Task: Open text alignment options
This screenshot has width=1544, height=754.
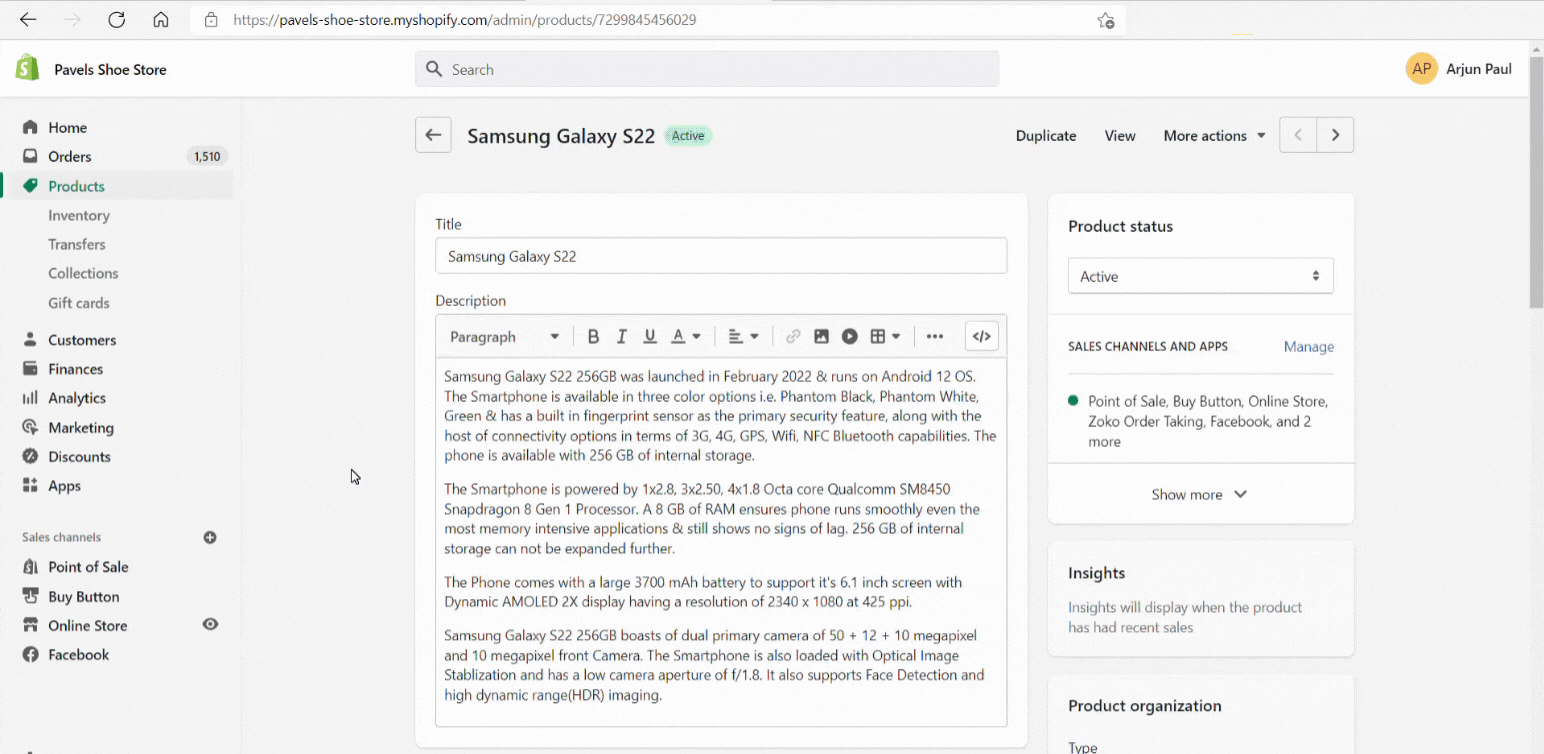Action: [x=743, y=337]
